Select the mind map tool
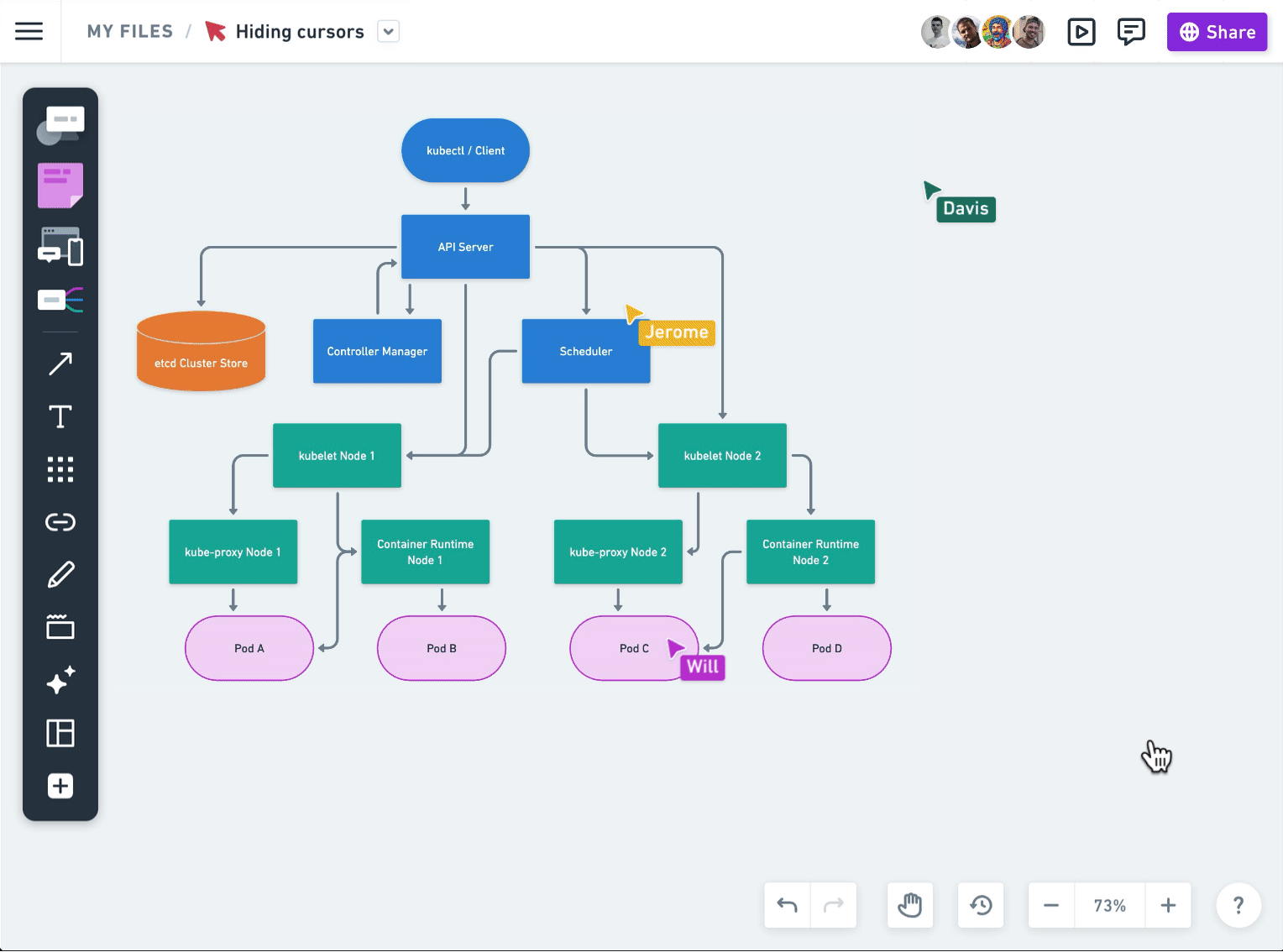The width and height of the screenshot is (1283, 952). [60, 299]
